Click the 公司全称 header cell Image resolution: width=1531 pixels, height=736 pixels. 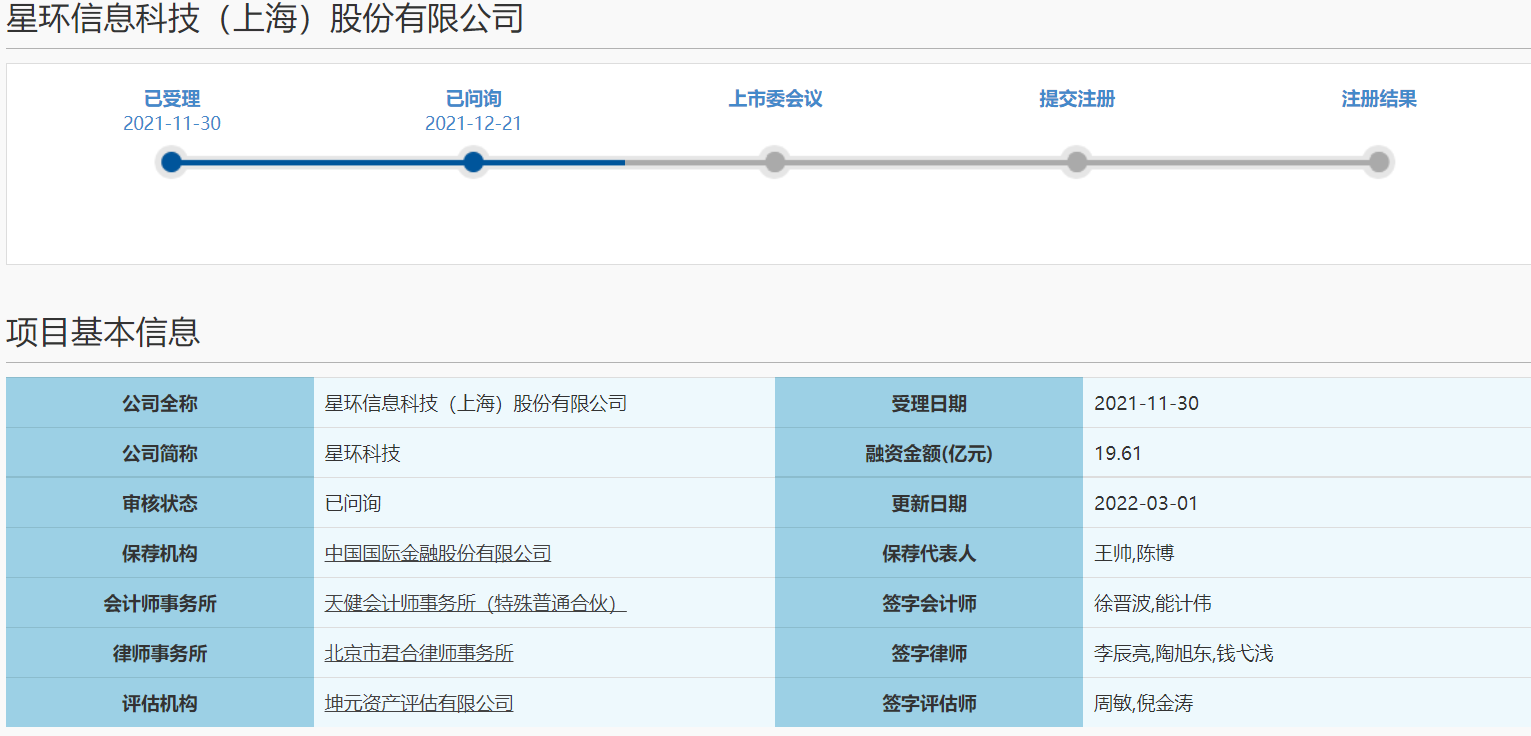160,403
